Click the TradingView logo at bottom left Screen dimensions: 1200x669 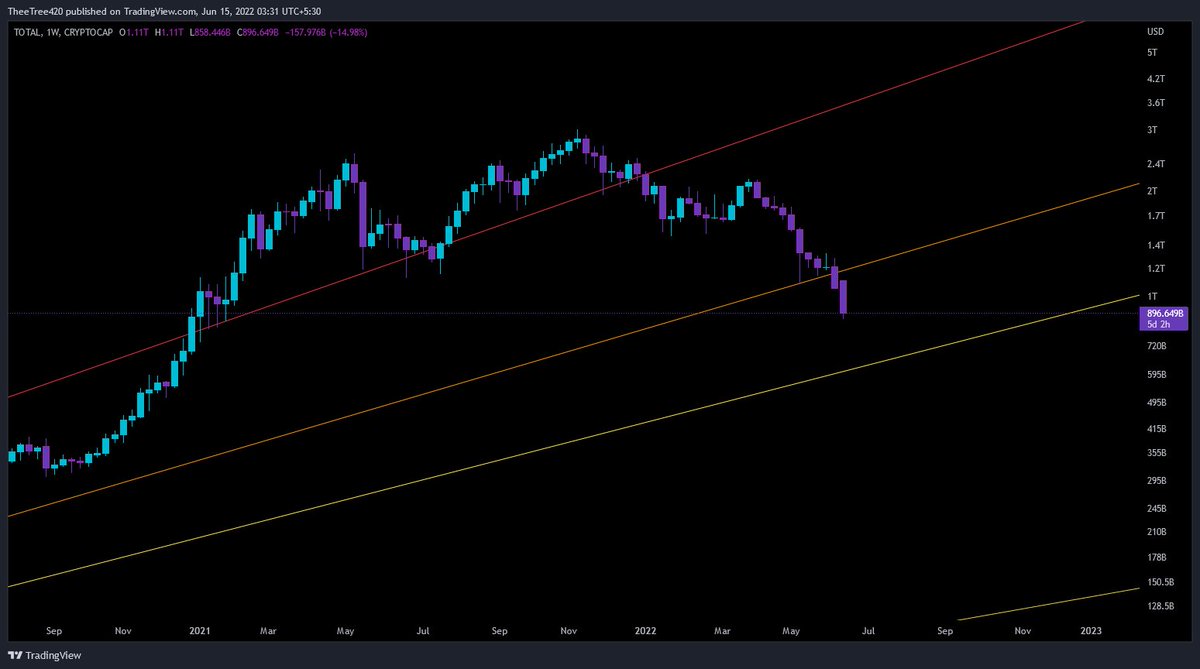click(x=44, y=655)
